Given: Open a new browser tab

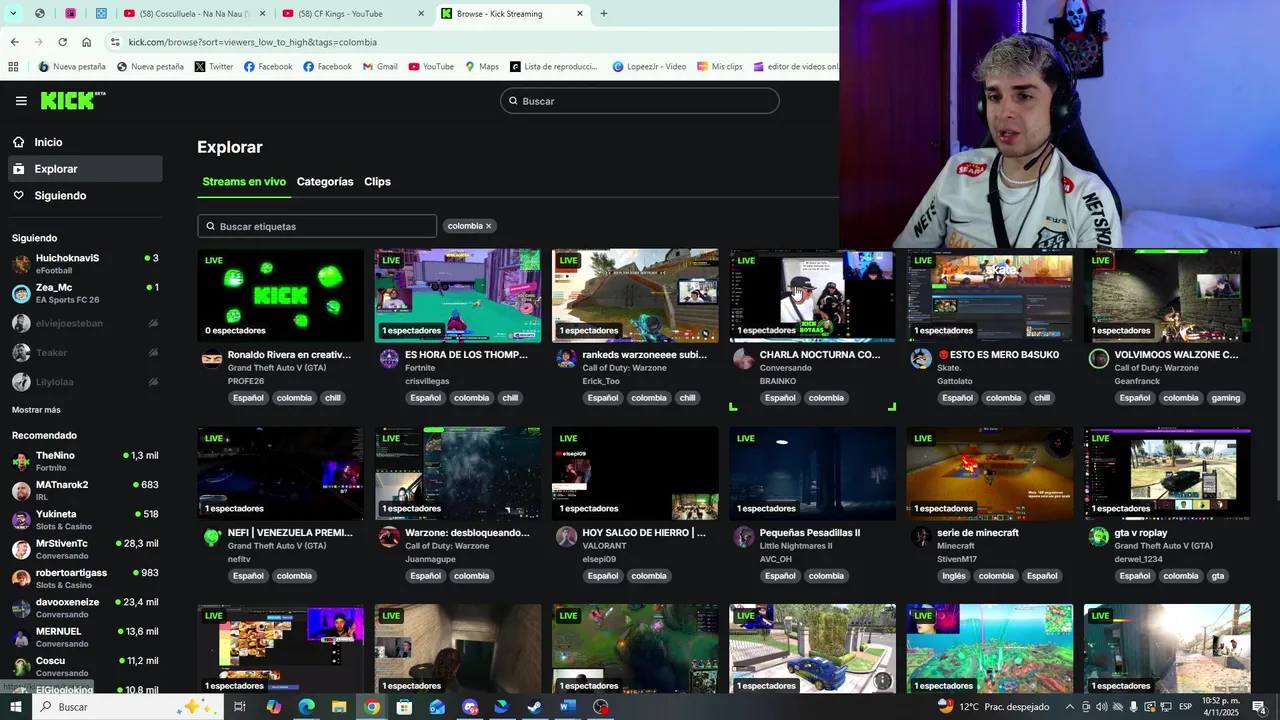Looking at the screenshot, I should [x=603, y=14].
